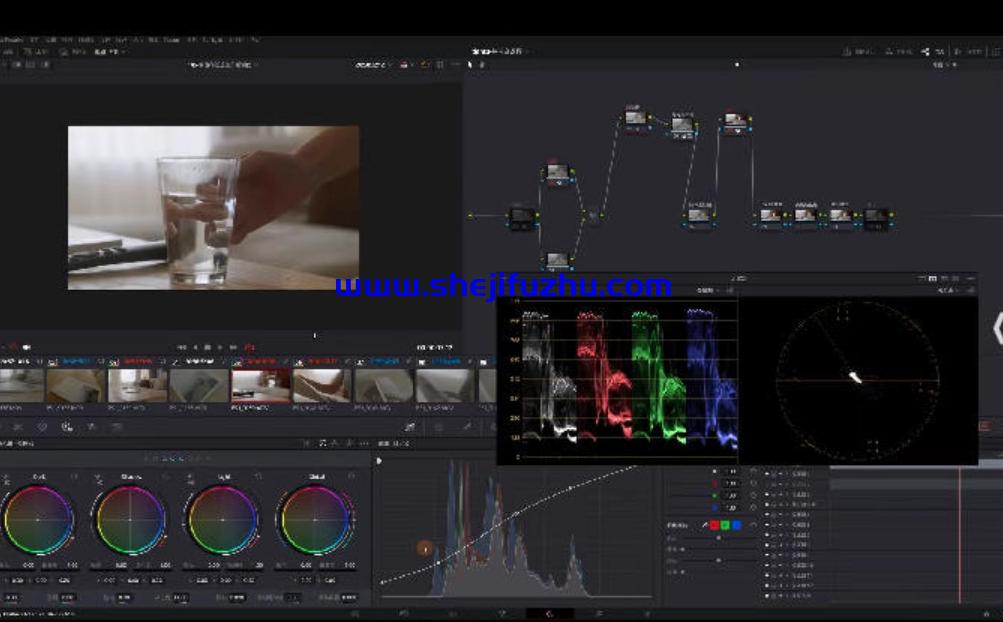1003x622 pixels.
Task: Click the red keyframe playhead line
Action: 960,534
